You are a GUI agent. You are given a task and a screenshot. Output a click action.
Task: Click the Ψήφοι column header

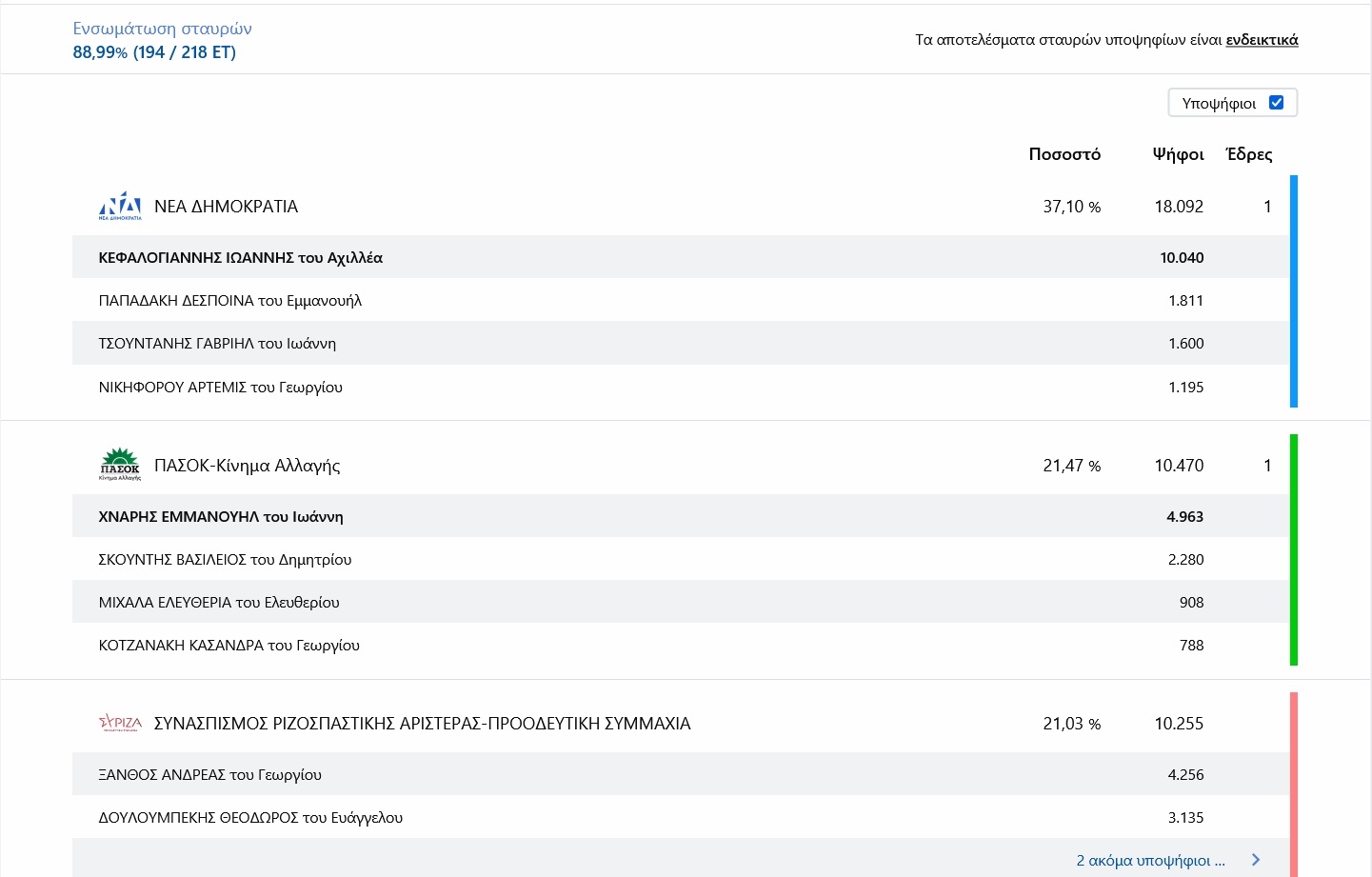click(x=1178, y=154)
